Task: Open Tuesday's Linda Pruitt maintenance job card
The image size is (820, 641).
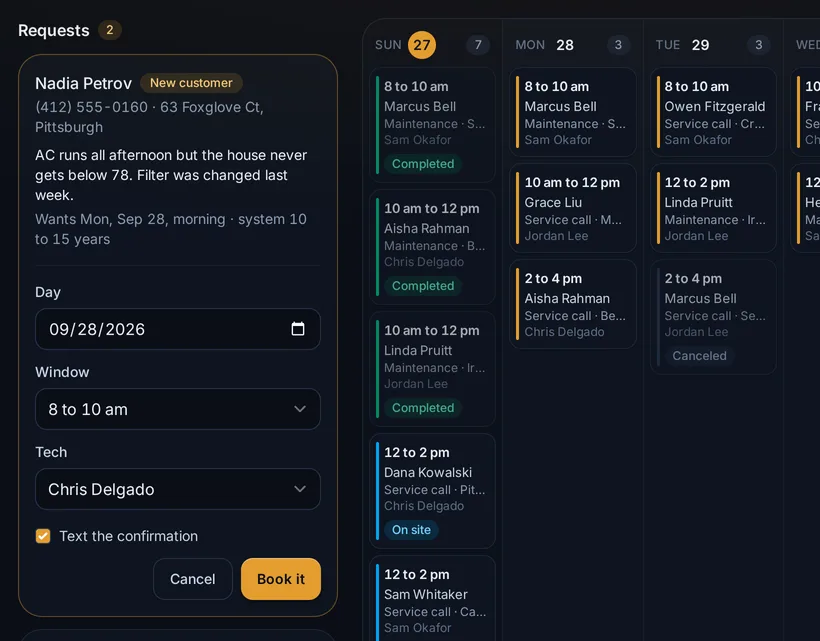Action: (713, 208)
